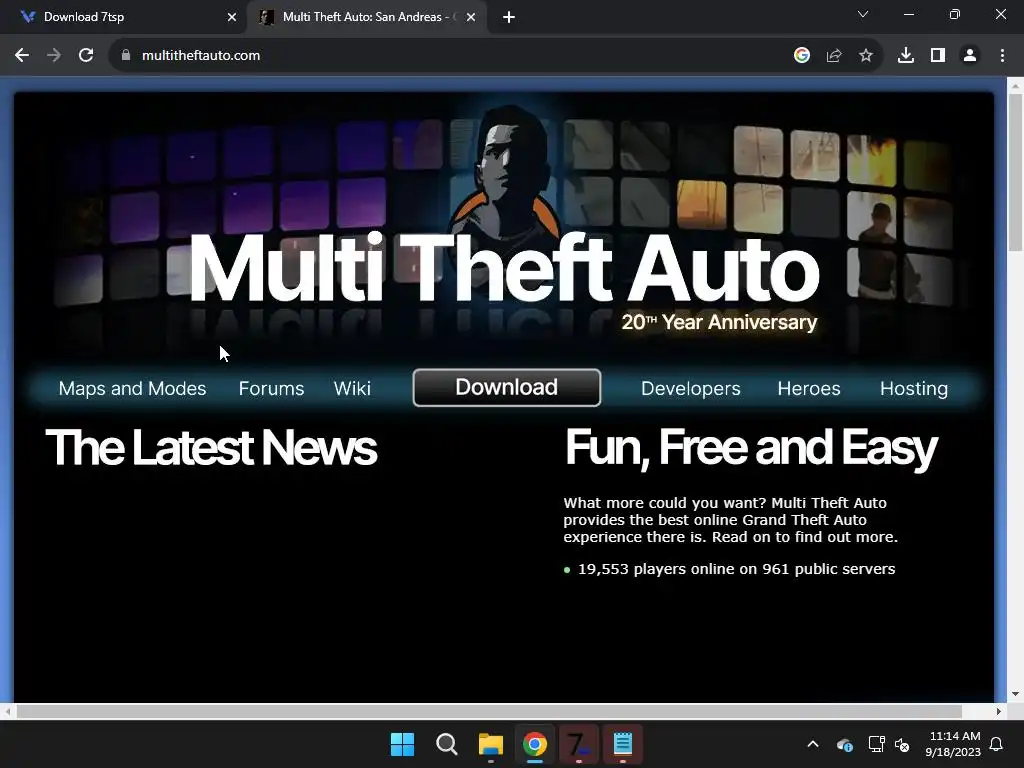Go to the Forums section
The height and width of the screenshot is (768, 1024).
point(272,389)
